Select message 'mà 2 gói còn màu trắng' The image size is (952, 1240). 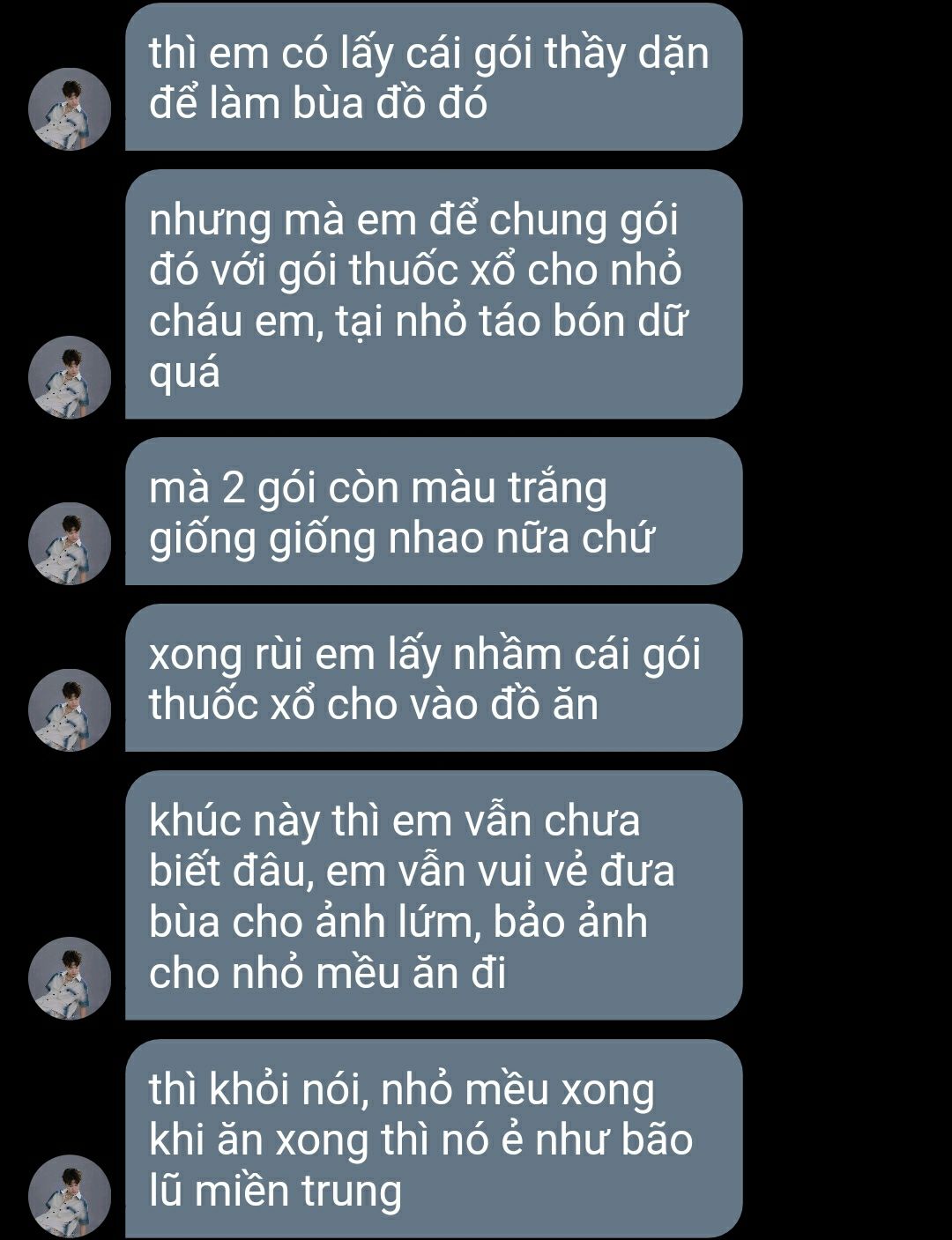[x=434, y=511]
